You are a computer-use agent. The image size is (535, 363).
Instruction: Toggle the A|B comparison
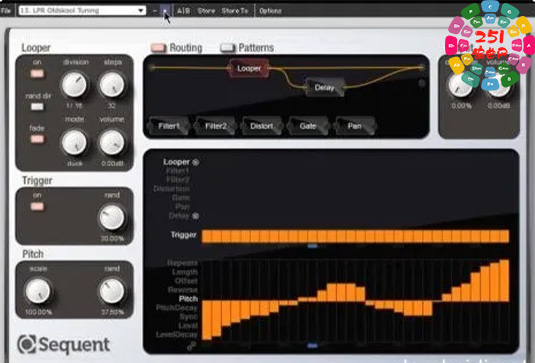(183, 11)
